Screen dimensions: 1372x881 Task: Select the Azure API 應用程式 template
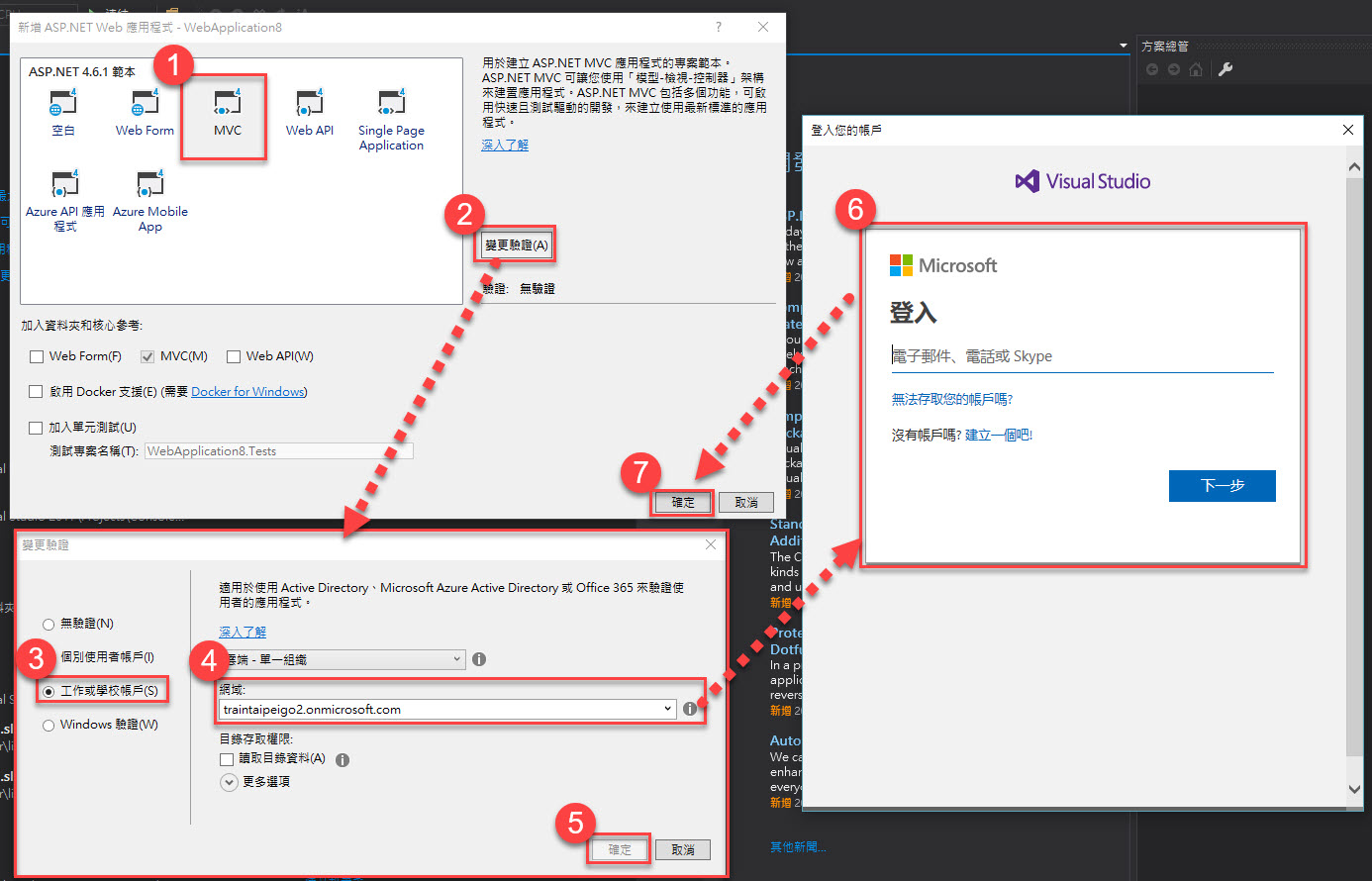(x=65, y=201)
